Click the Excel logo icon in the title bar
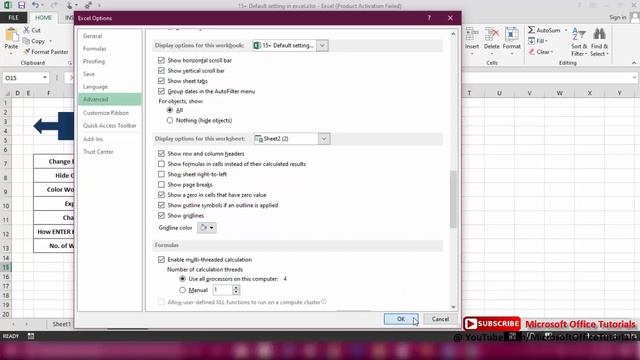This screenshot has height=360, width=640. click(7, 5)
